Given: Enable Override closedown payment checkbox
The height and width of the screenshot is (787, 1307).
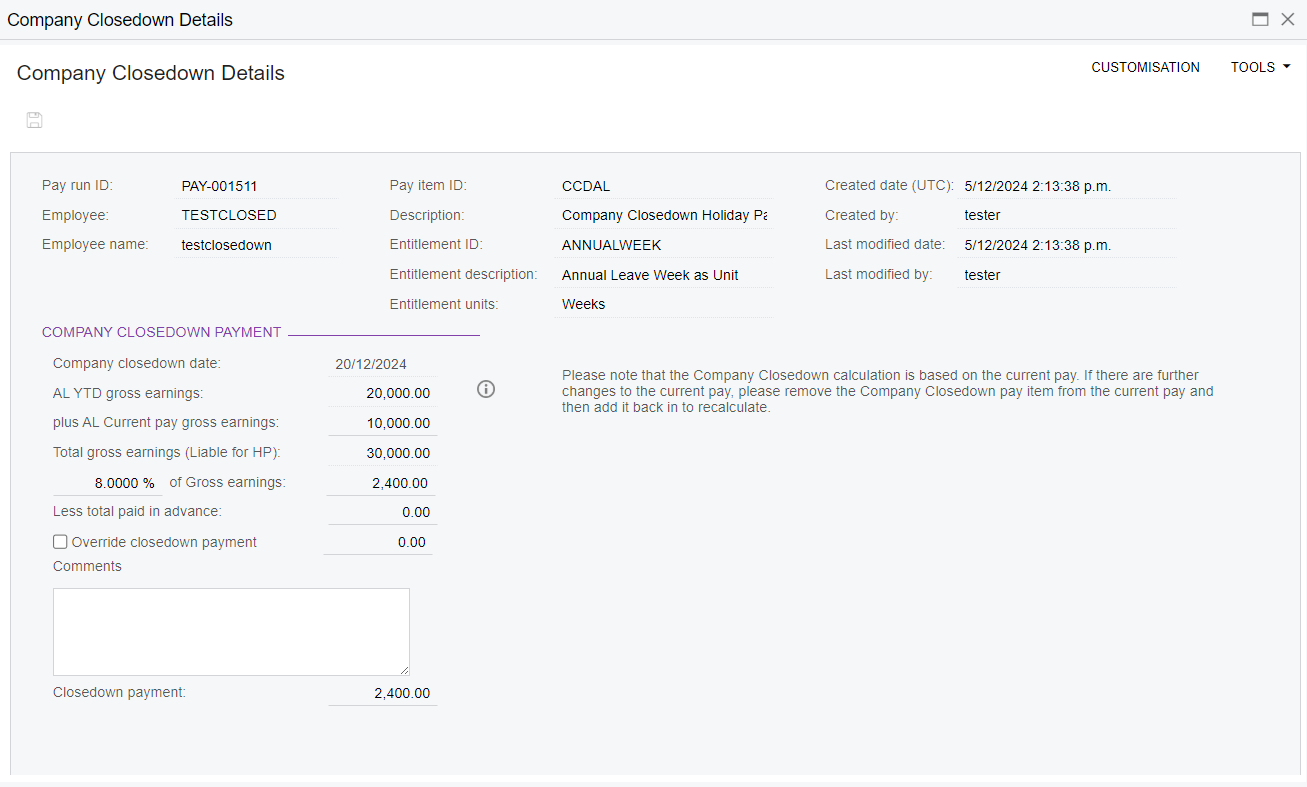Looking at the screenshot, I should (61, 542).
